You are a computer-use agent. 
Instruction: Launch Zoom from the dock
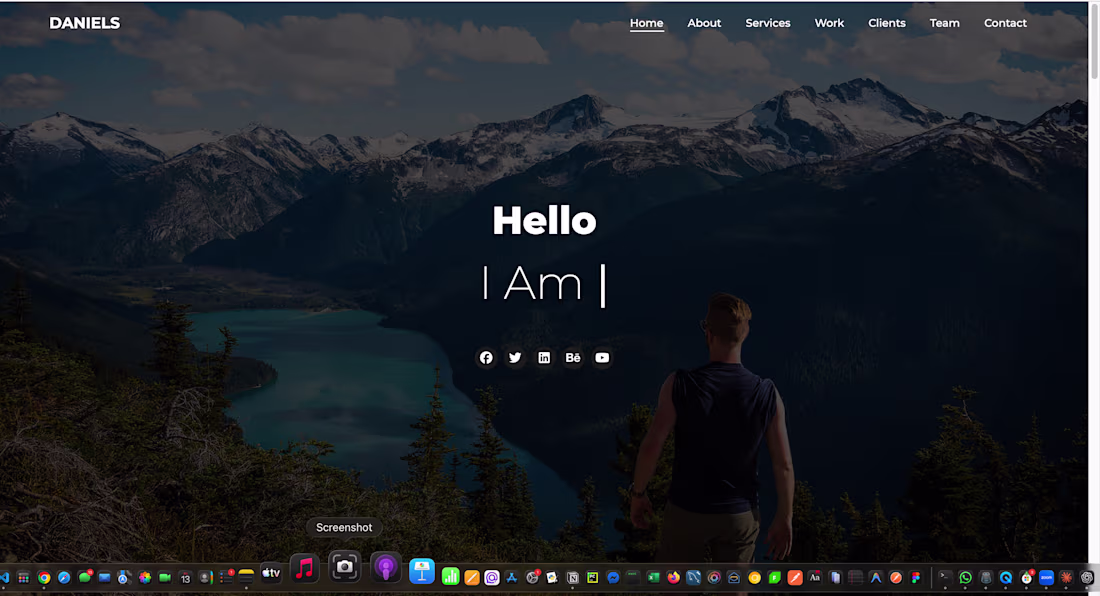coord(1045,577)
